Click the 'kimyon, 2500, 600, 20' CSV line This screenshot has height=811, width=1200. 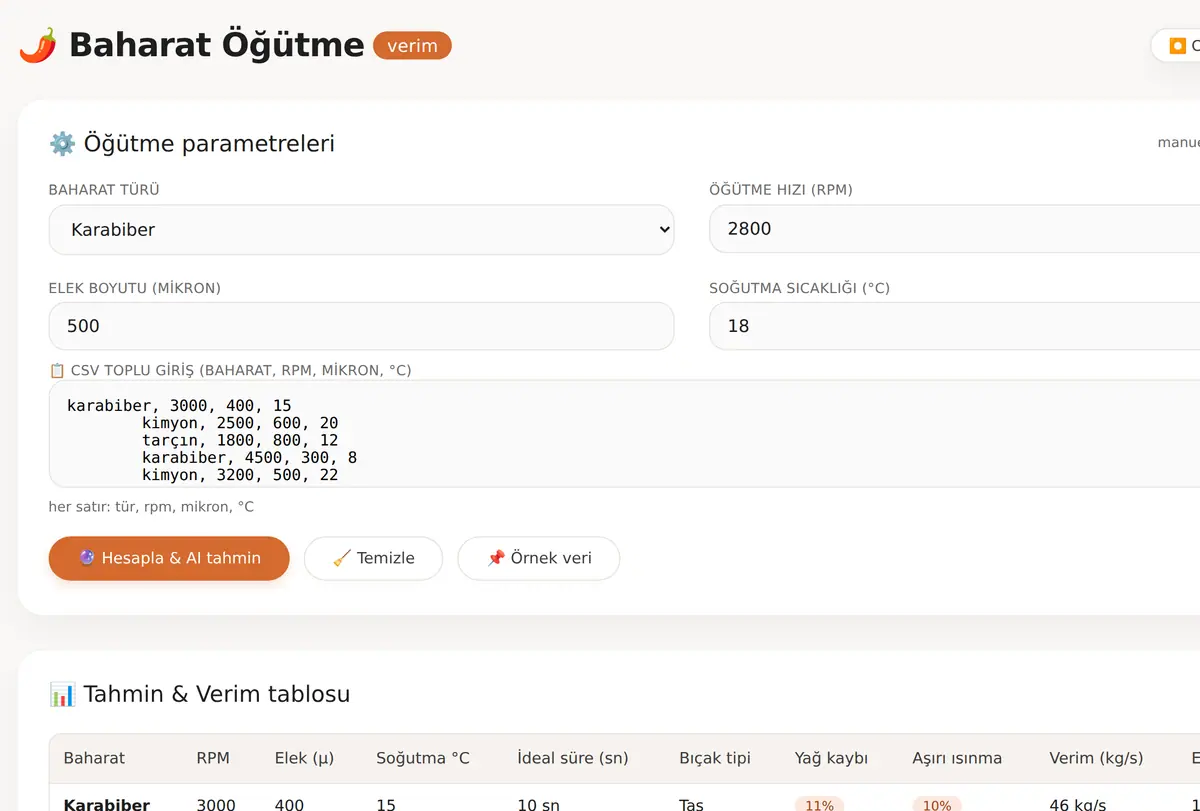[x=240, y=423]
